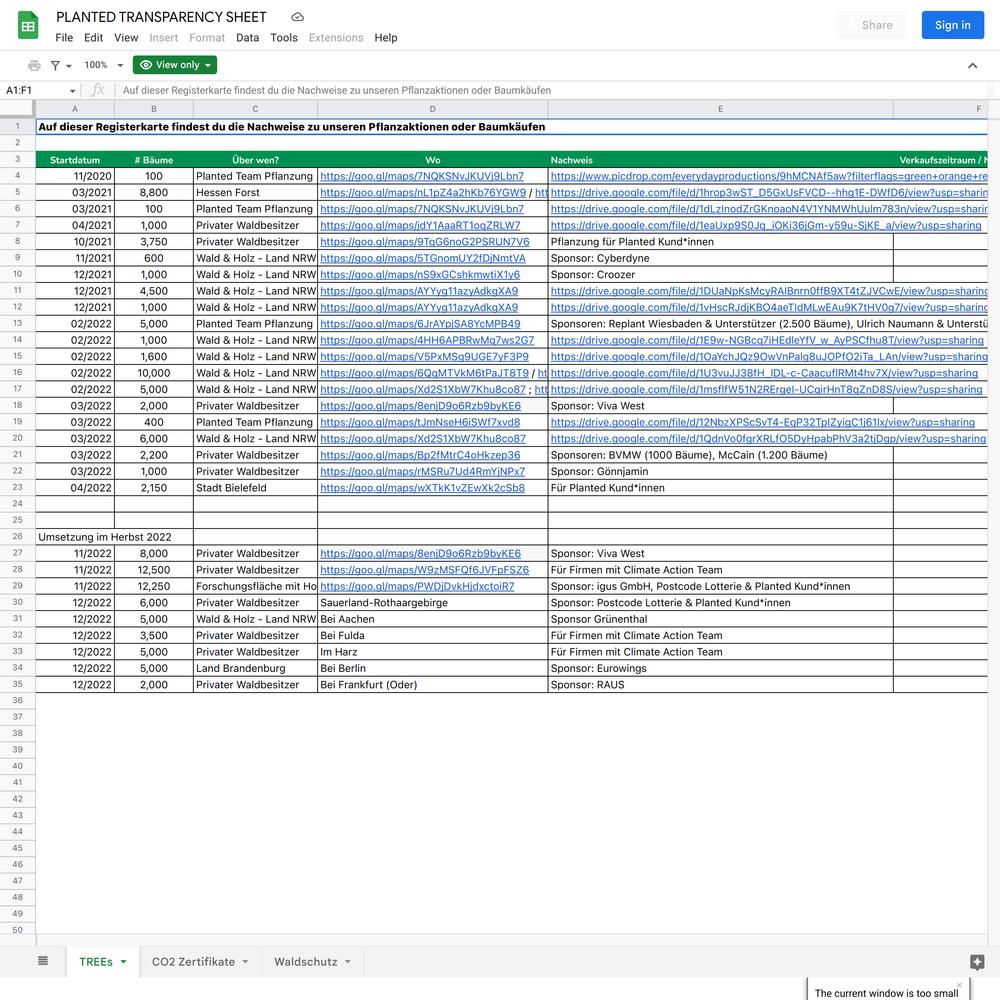Switch to the CO2 Zertifikate sheet tab
1000x1000 pixels.
pos(193,962)
